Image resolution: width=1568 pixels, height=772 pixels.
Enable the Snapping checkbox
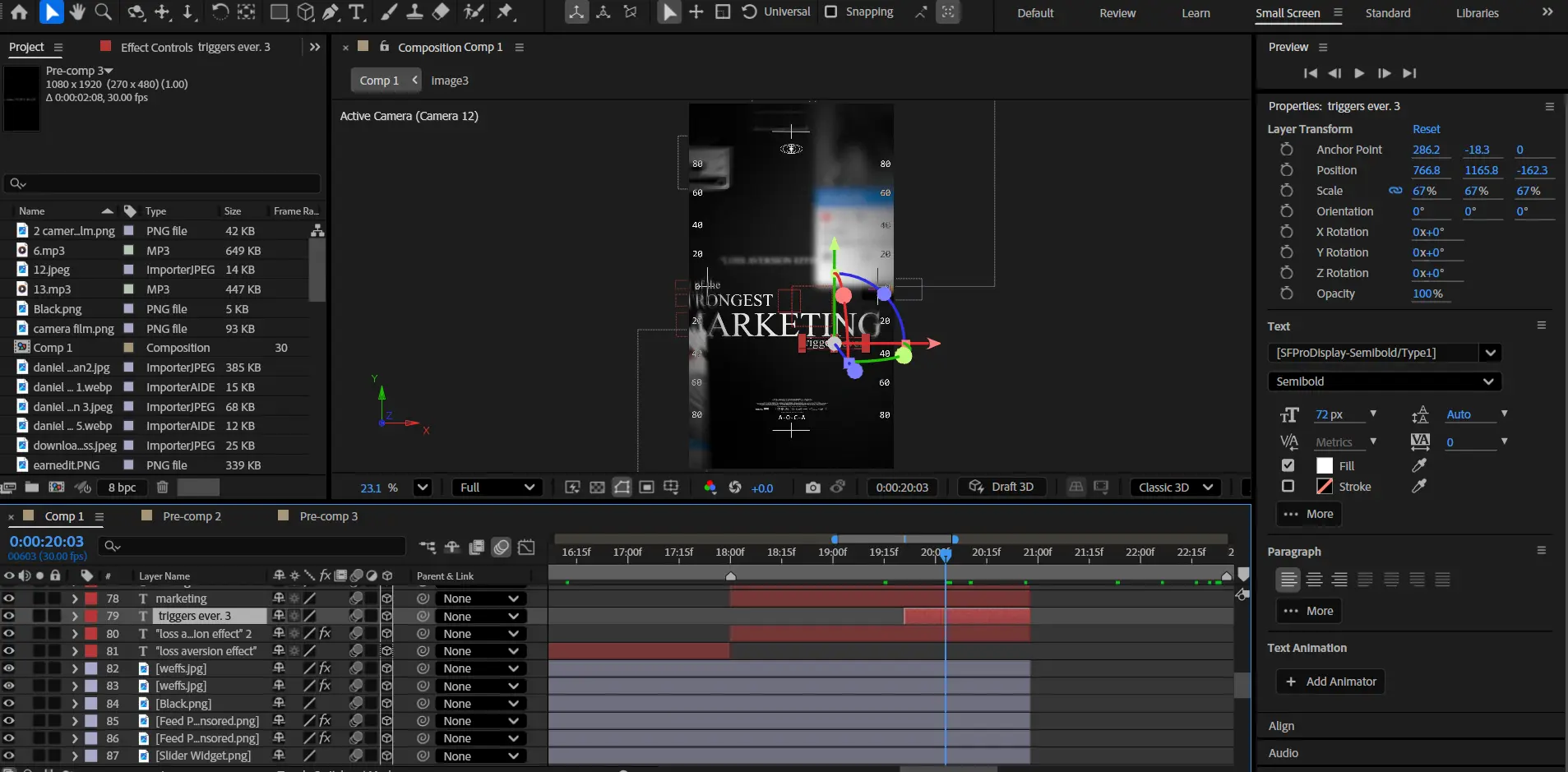pos(831,12)
